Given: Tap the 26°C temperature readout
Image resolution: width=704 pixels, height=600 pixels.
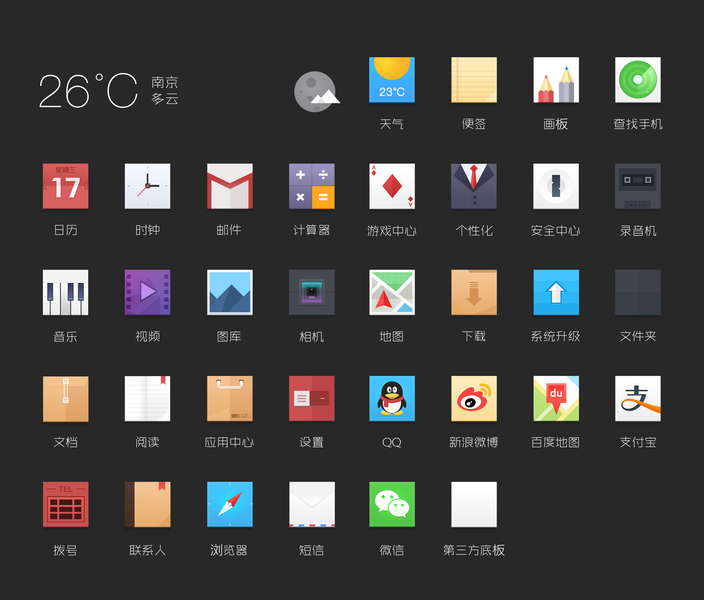Looking at the screenshot, I should [x=88, y=91].
